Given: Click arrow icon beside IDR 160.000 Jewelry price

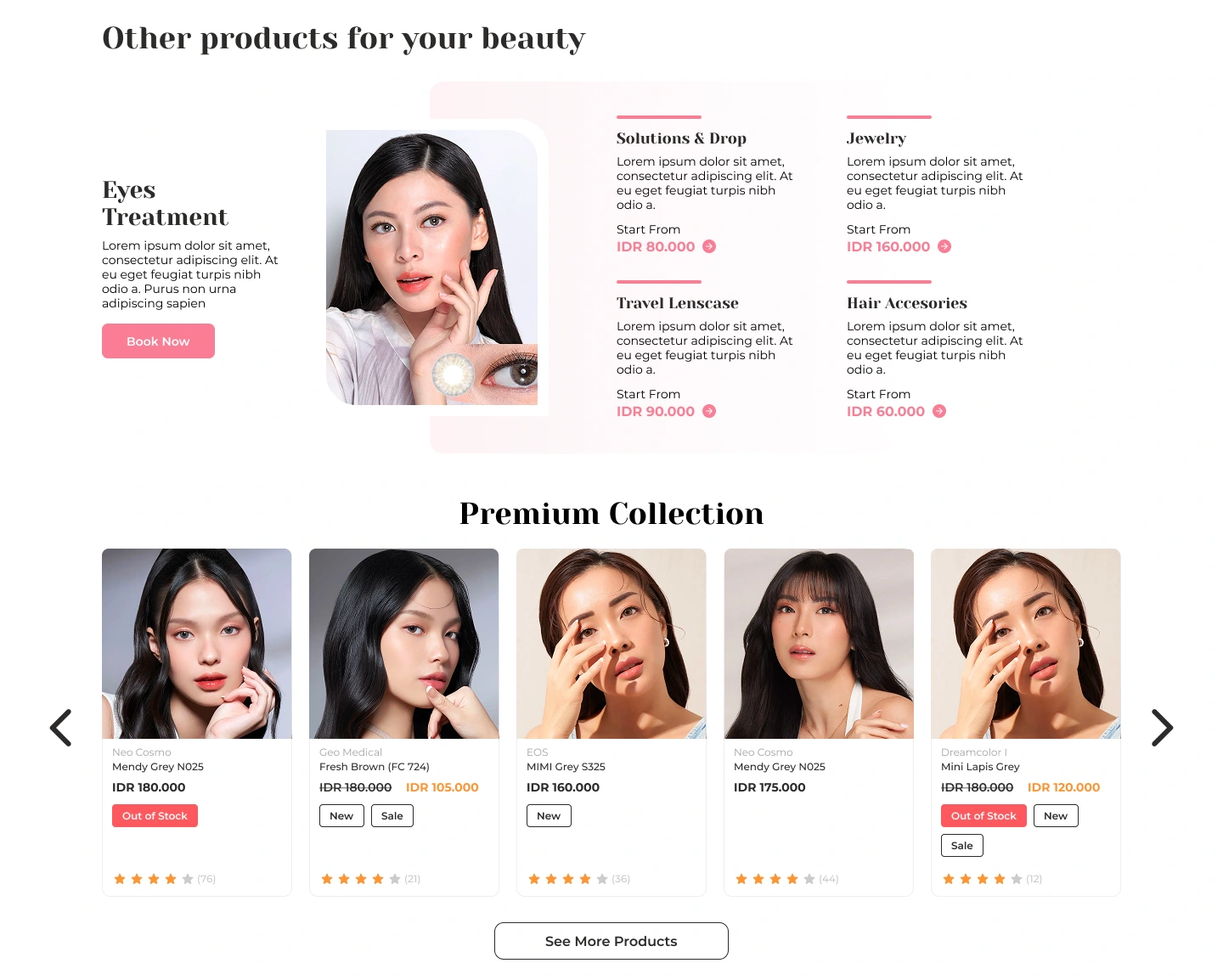Looking at the screenshot, I should point(944,246).
